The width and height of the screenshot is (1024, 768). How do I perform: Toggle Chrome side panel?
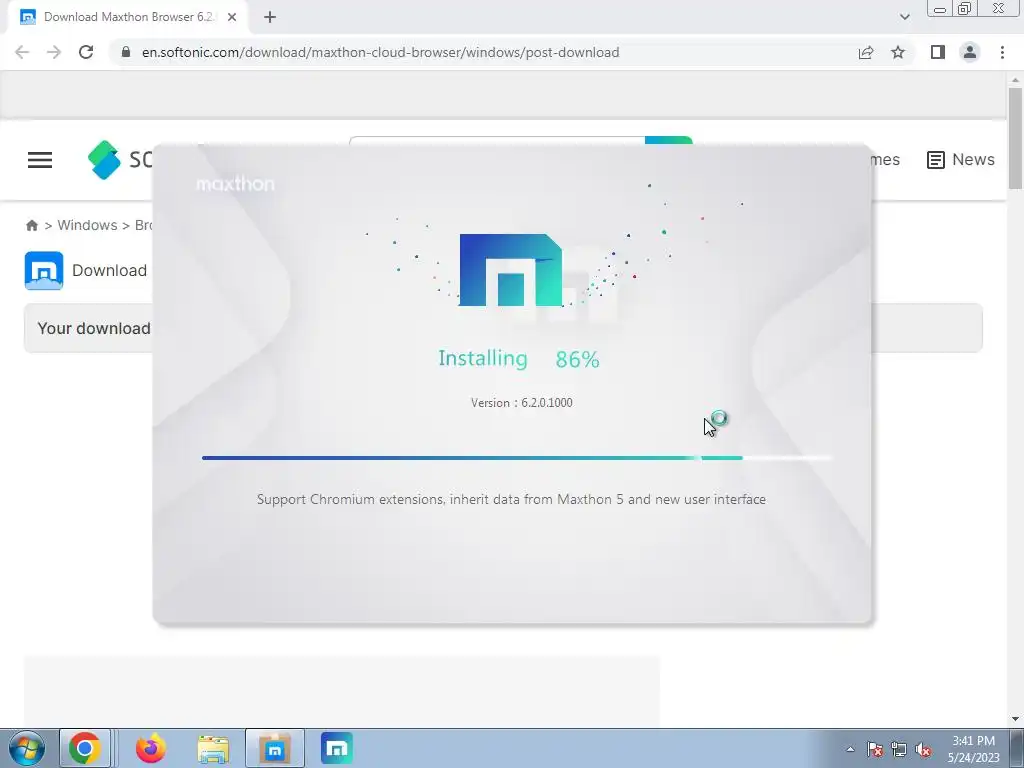click(x=938, y=52)
